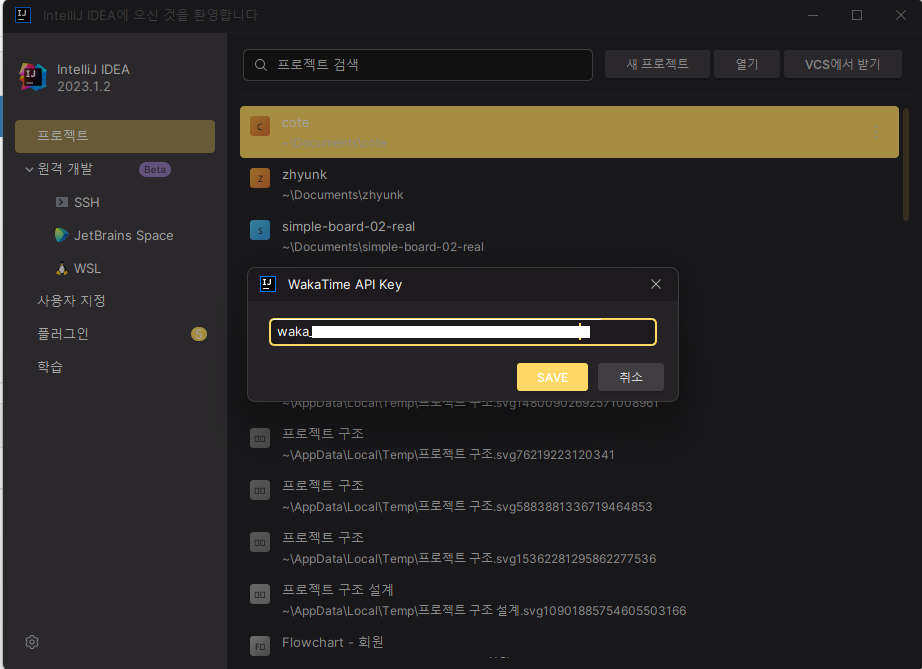Image resolution: width=922 pixels, height=669 pixels.
Task: Click the search magnifier icon
Action: pos(261,65)
